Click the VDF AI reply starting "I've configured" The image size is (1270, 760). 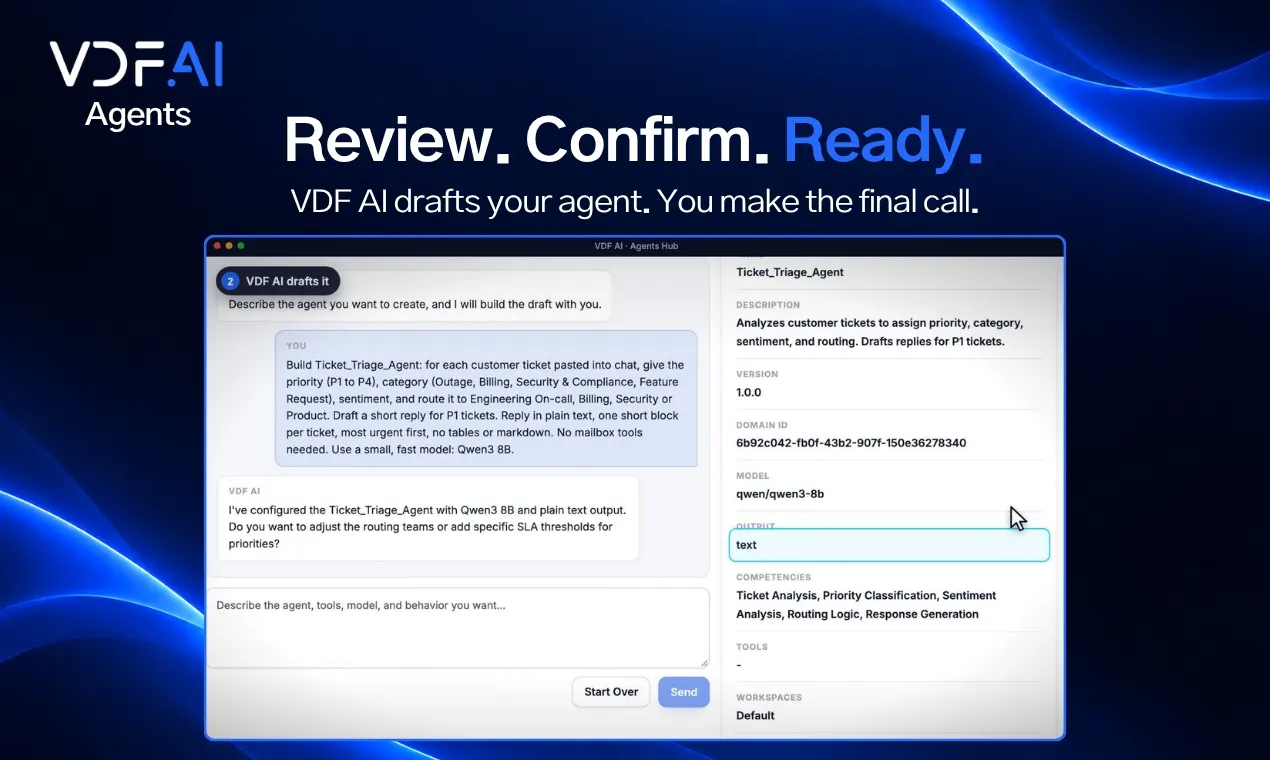[427, 519]
